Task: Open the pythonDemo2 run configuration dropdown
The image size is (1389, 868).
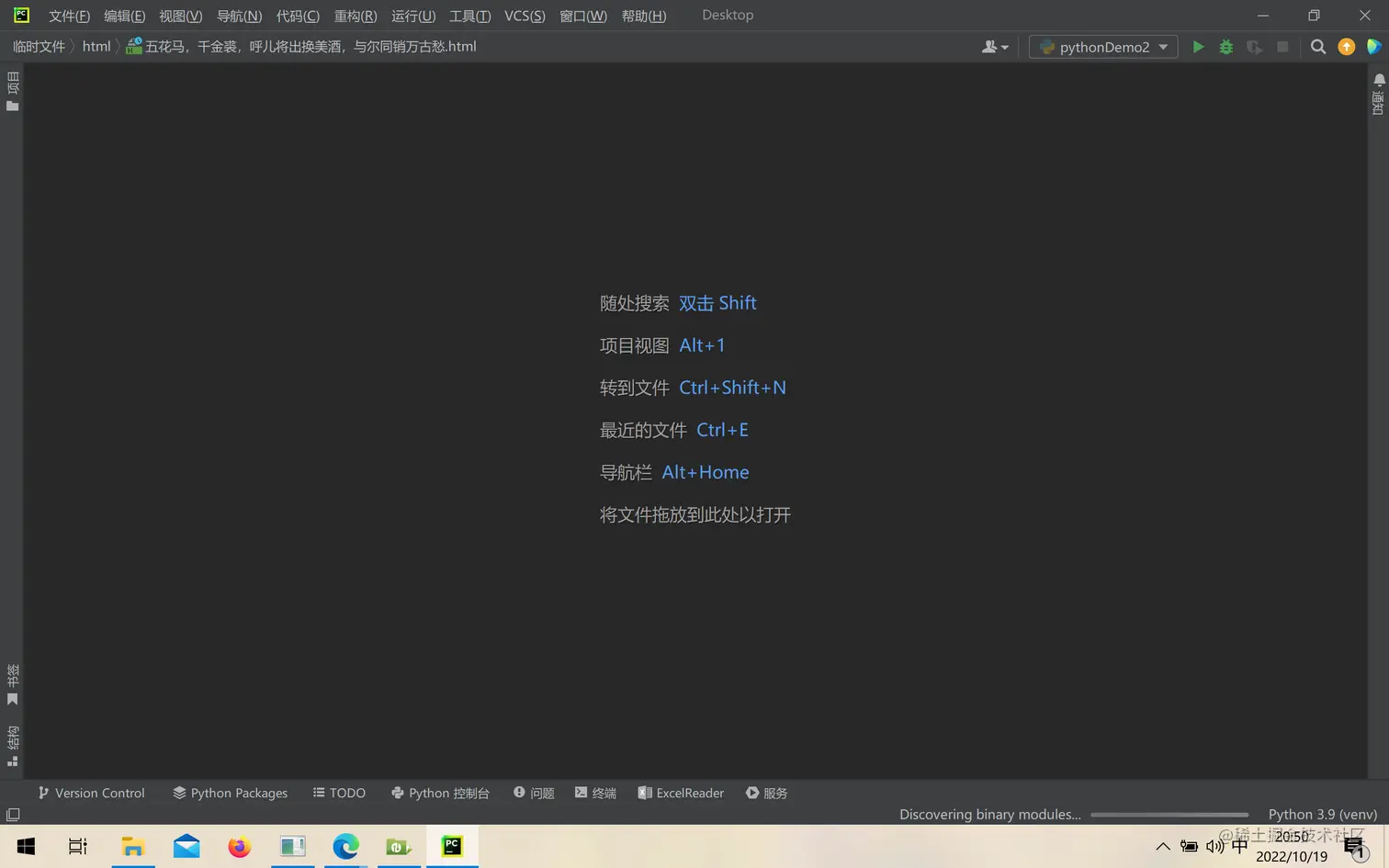Action: tap(1103, 47)
